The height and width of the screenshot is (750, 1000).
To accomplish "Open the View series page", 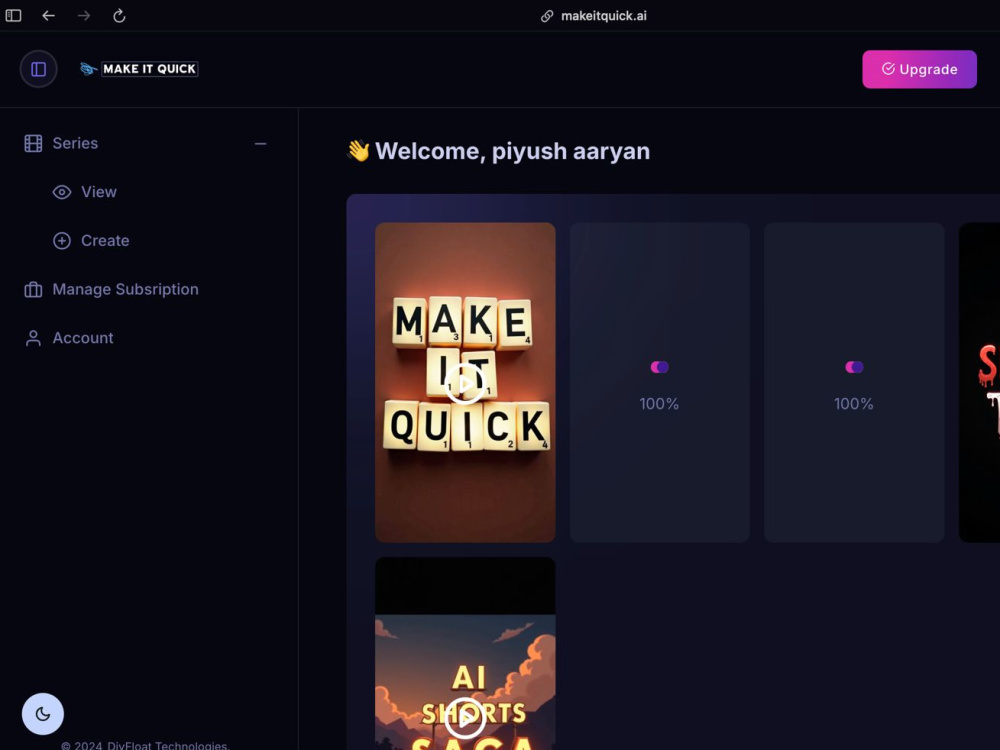I will coord(99,192).
